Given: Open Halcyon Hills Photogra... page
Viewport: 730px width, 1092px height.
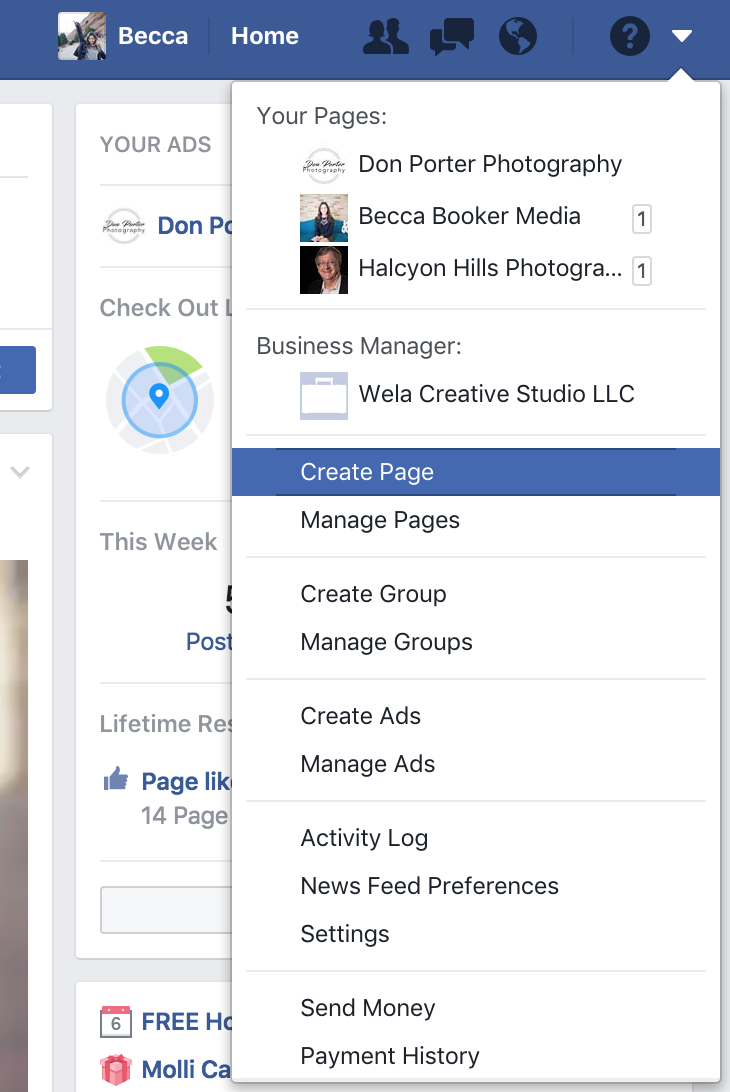Looking at the screenshot, I should 490,268.
